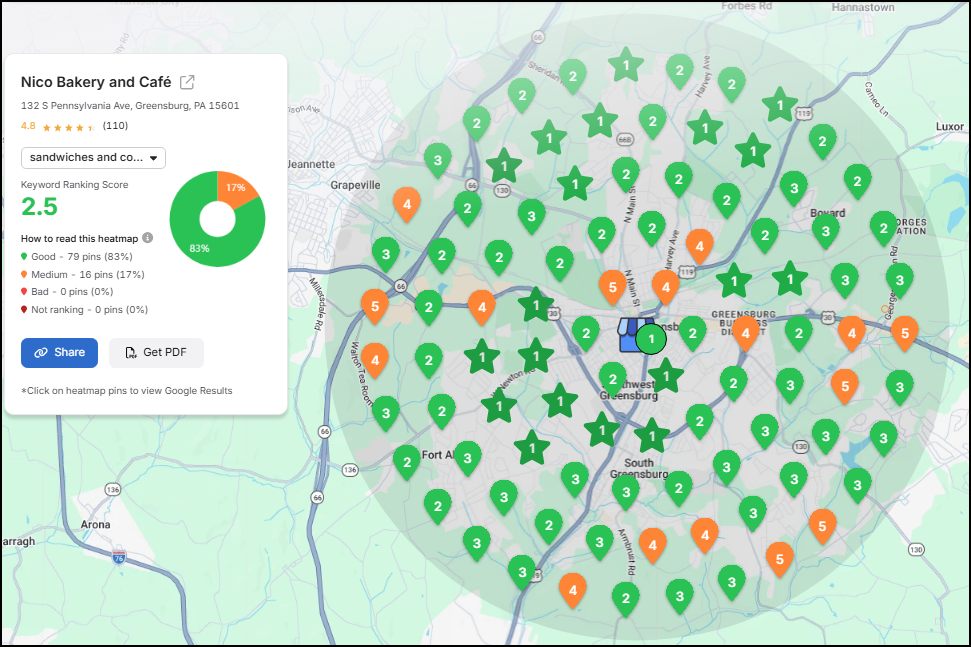Click the 2.5 keyword ranking score
This screenshot has width=971, height=647.
tap(40, 207)
